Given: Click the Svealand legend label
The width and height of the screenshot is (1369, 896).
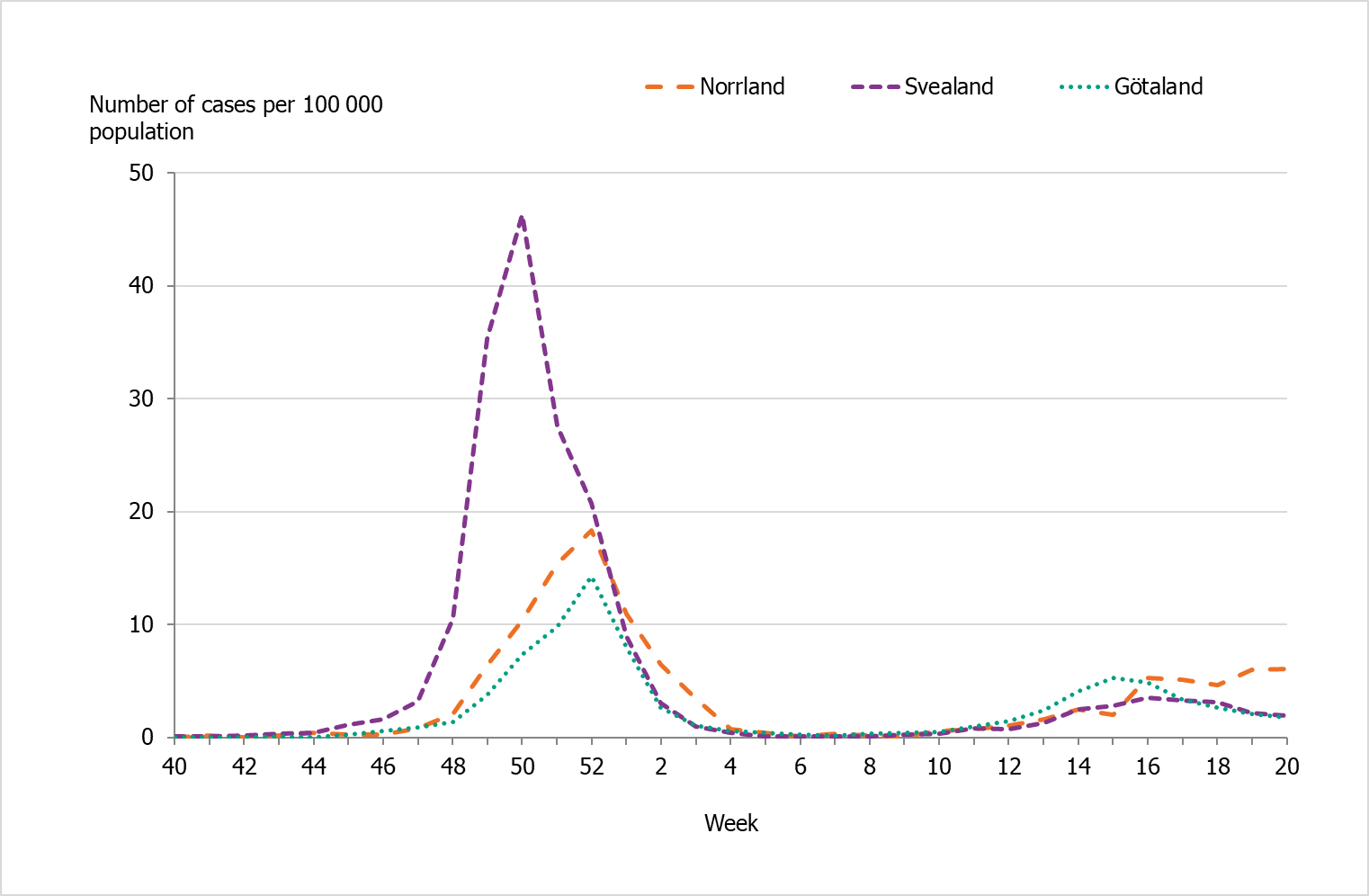Looking at the screenshot, I should pos(949,86).
